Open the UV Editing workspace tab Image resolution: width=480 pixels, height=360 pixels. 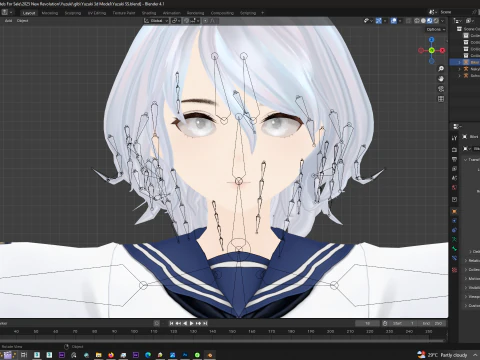click(x=97, y=13)
